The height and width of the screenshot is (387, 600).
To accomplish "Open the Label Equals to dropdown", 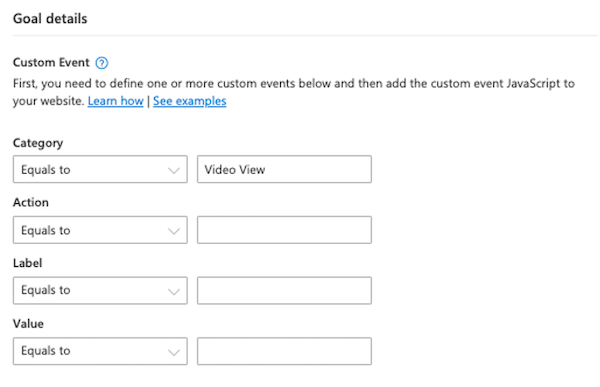I will pyautogui.click(x=100, y=291).
